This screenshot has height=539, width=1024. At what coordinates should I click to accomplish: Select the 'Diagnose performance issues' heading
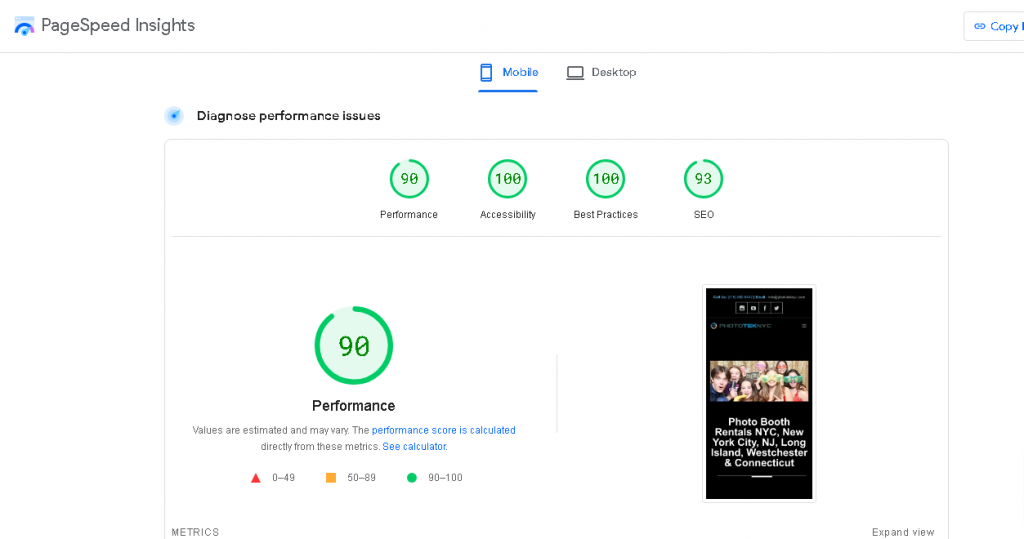[x=289, y=116]
